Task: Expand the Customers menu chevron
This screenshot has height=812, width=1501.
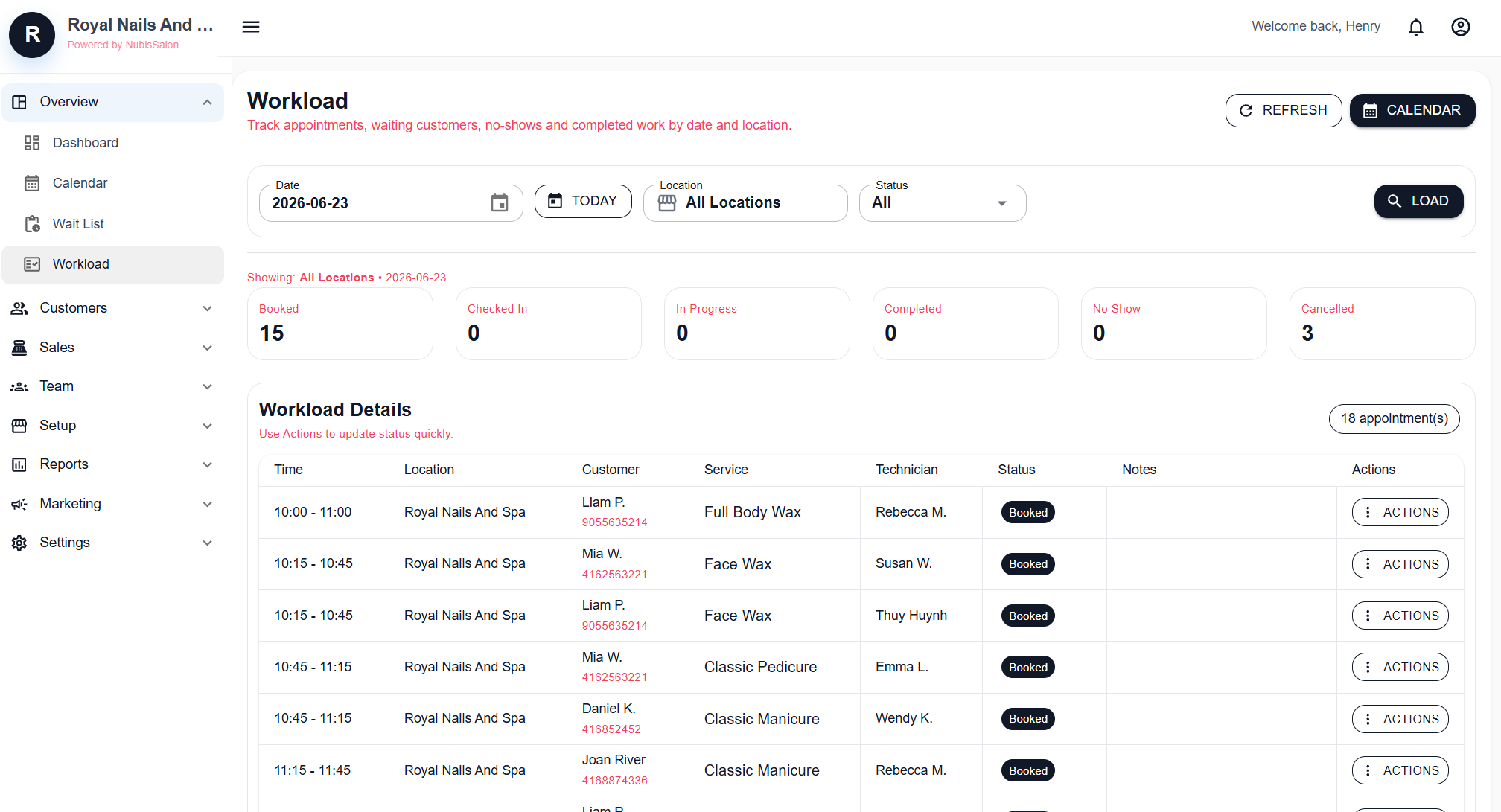Action: [208, 308]
